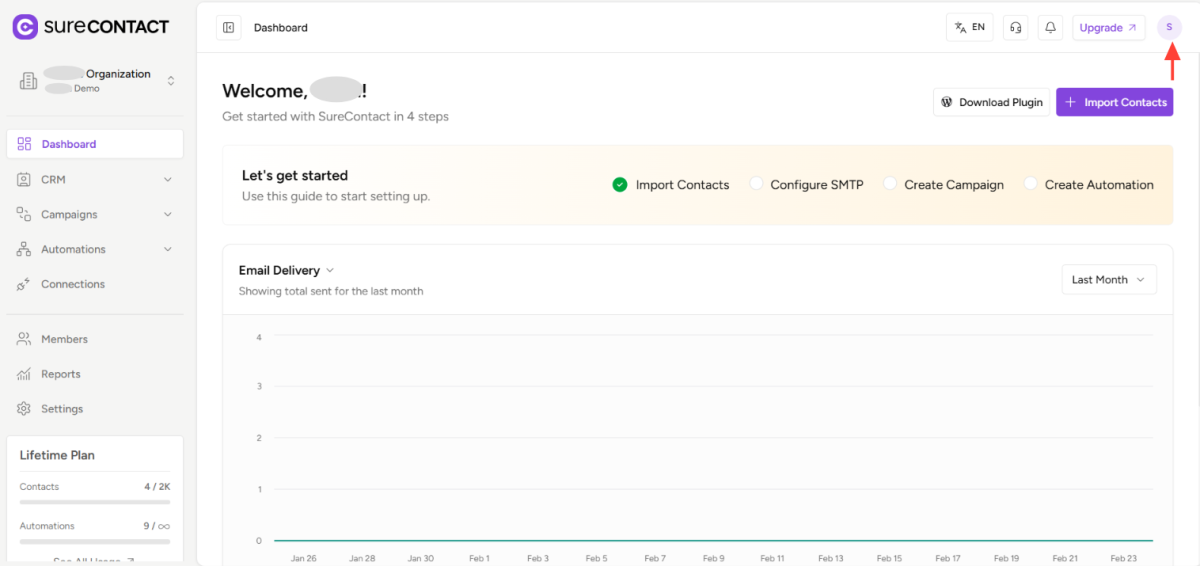
Task: Click the Contacts usage progress bar
Action: [x=94, y=502]
